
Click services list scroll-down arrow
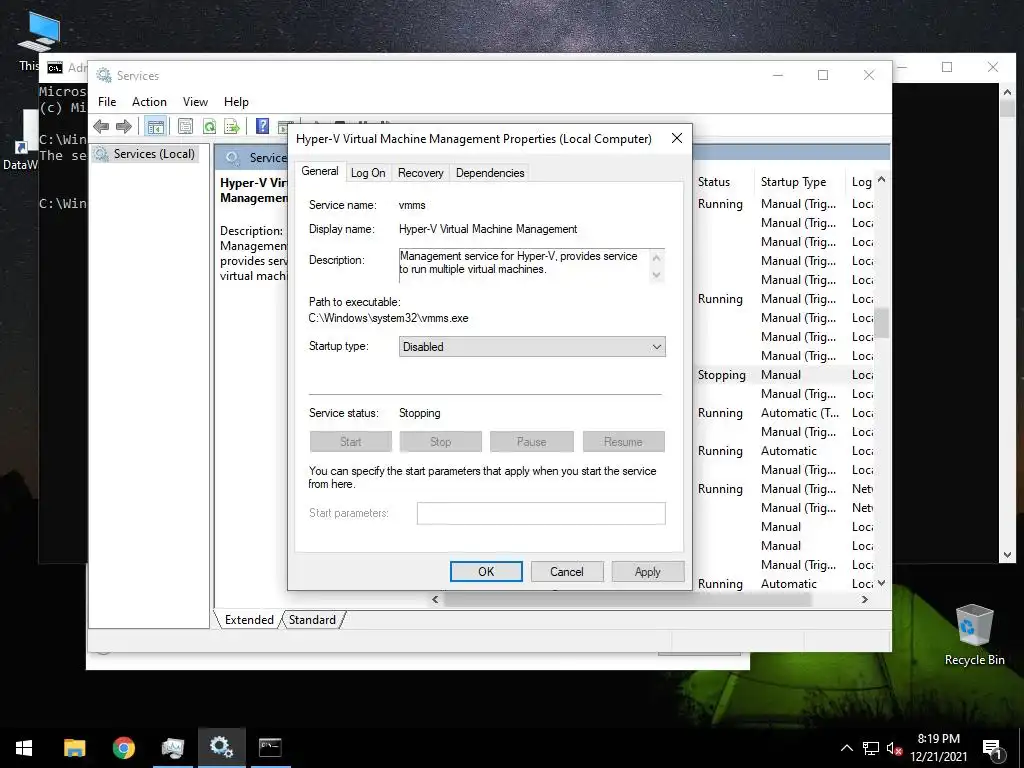882,583
